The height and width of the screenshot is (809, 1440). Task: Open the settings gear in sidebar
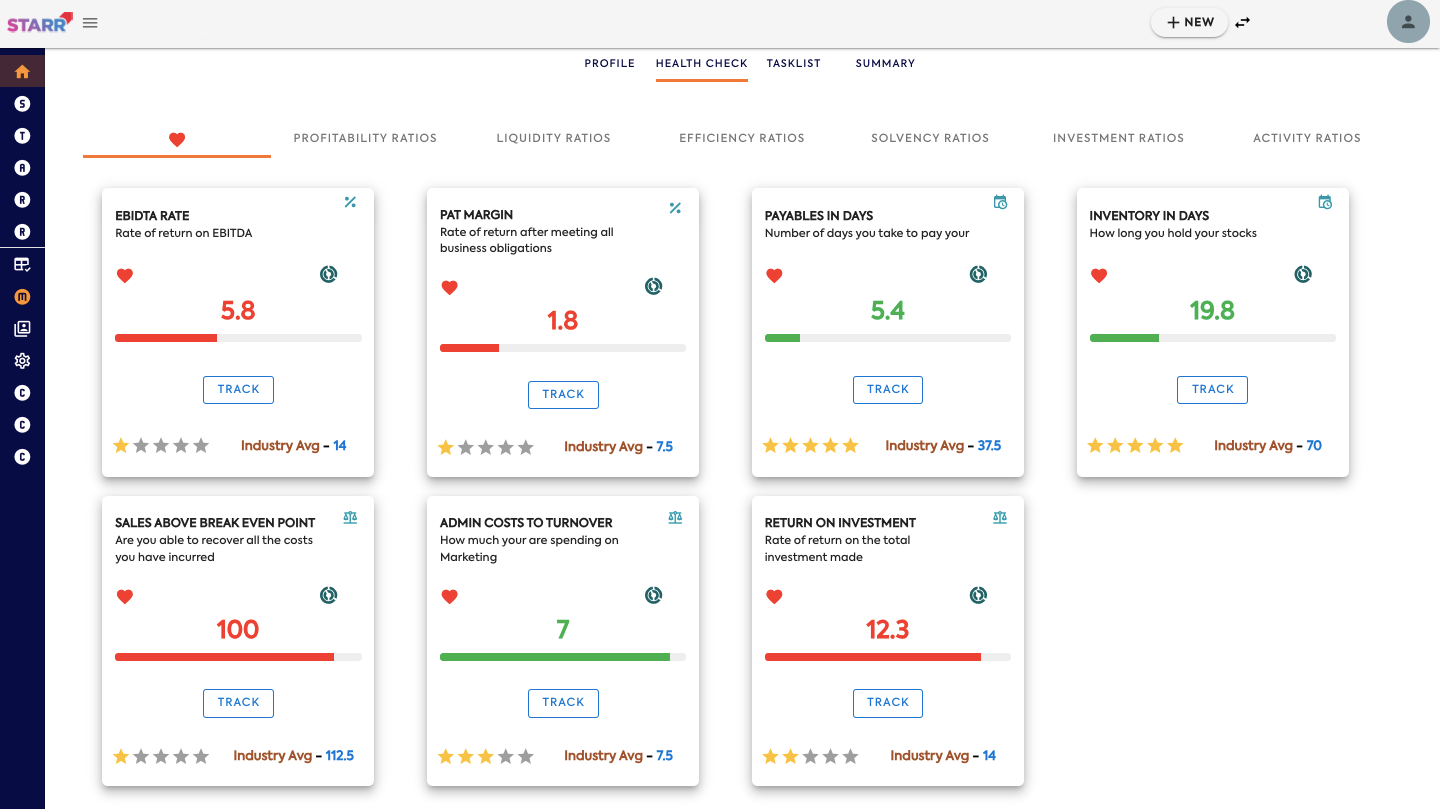click(22, 361)
